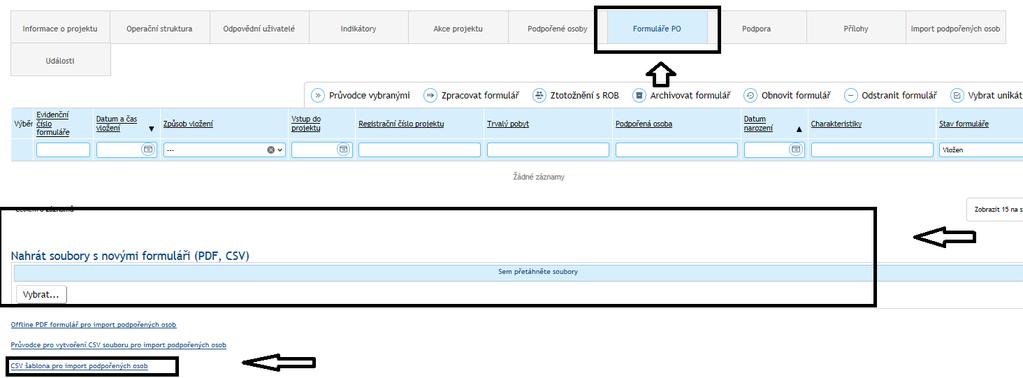Focus the Charakteristiky filter field

(872, 150)
